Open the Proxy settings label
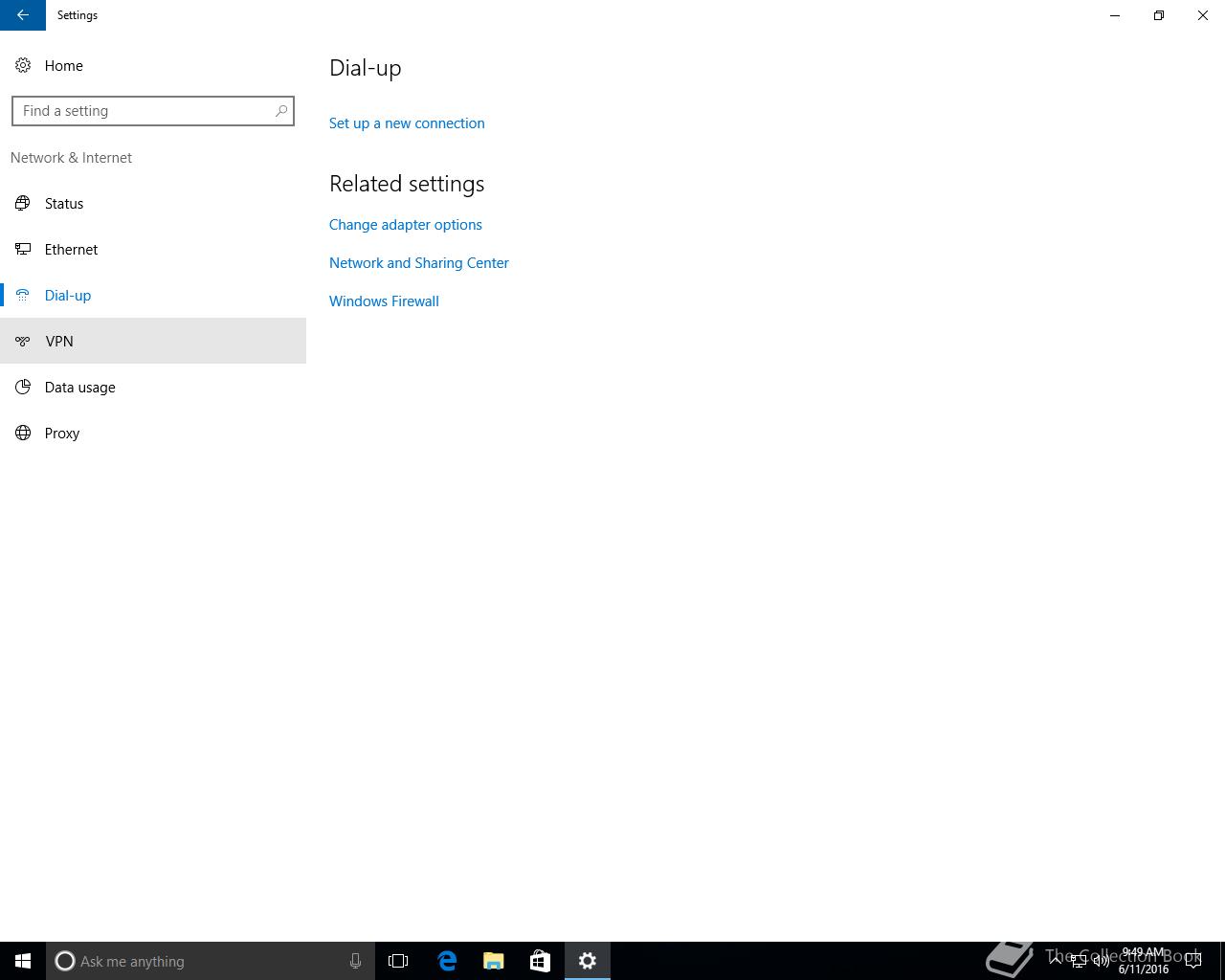1225x980 pixels. [62, 433]
